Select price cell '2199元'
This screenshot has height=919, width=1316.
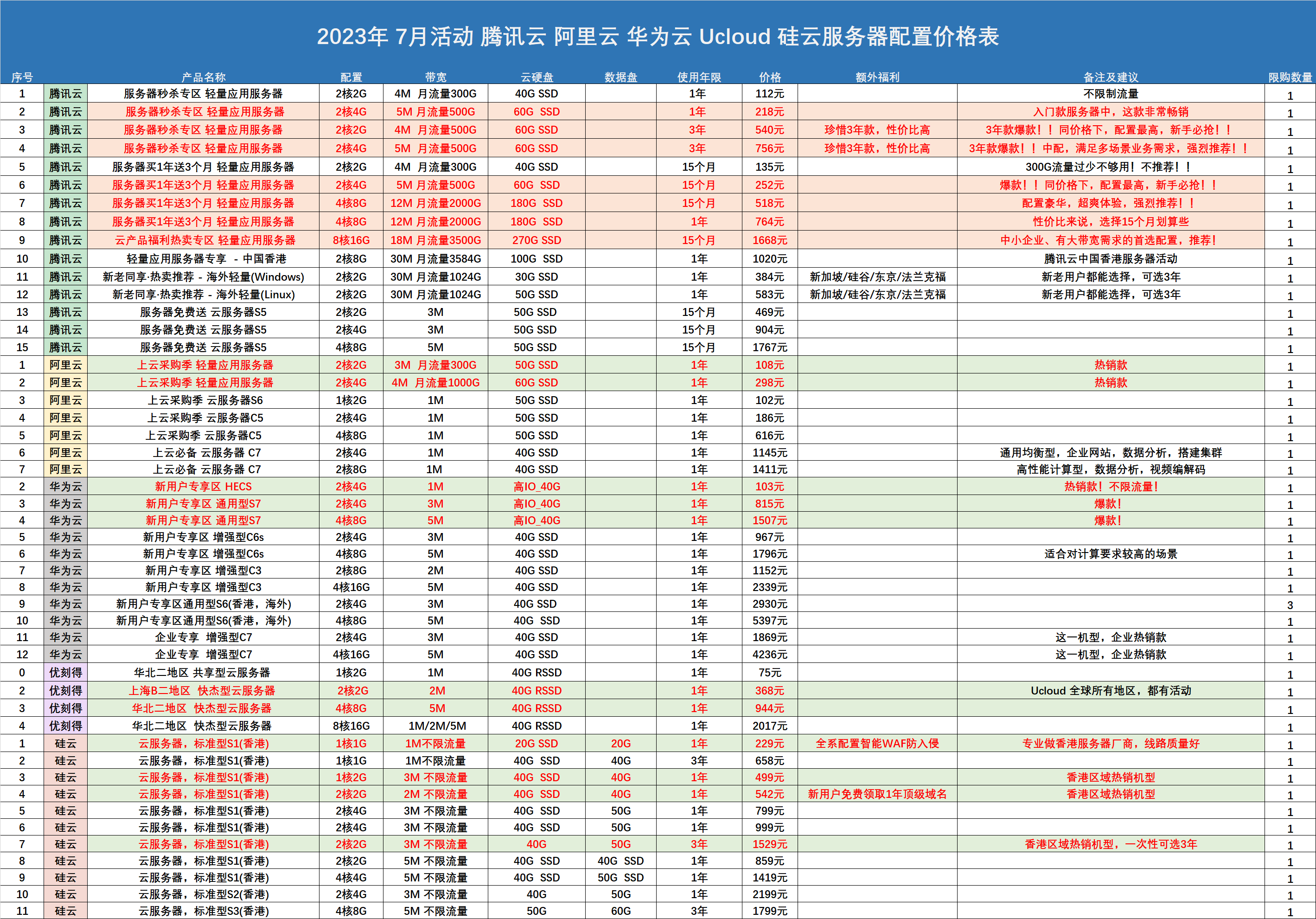pyautogui.click(x=770, y=894)
